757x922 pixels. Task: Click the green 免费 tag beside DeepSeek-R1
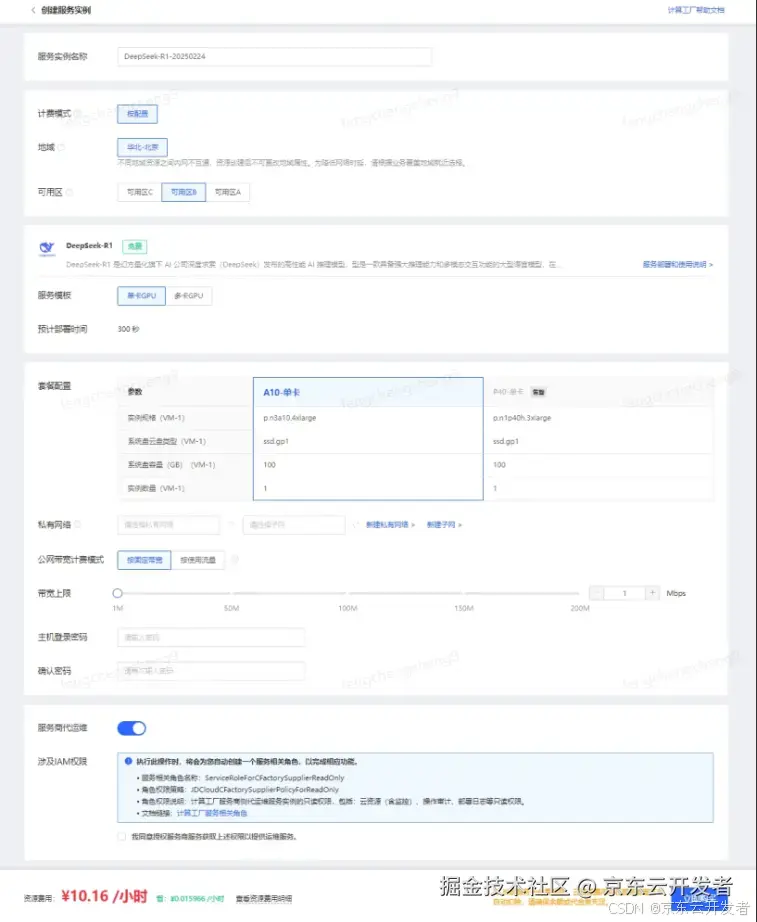[x=135, y=246]
